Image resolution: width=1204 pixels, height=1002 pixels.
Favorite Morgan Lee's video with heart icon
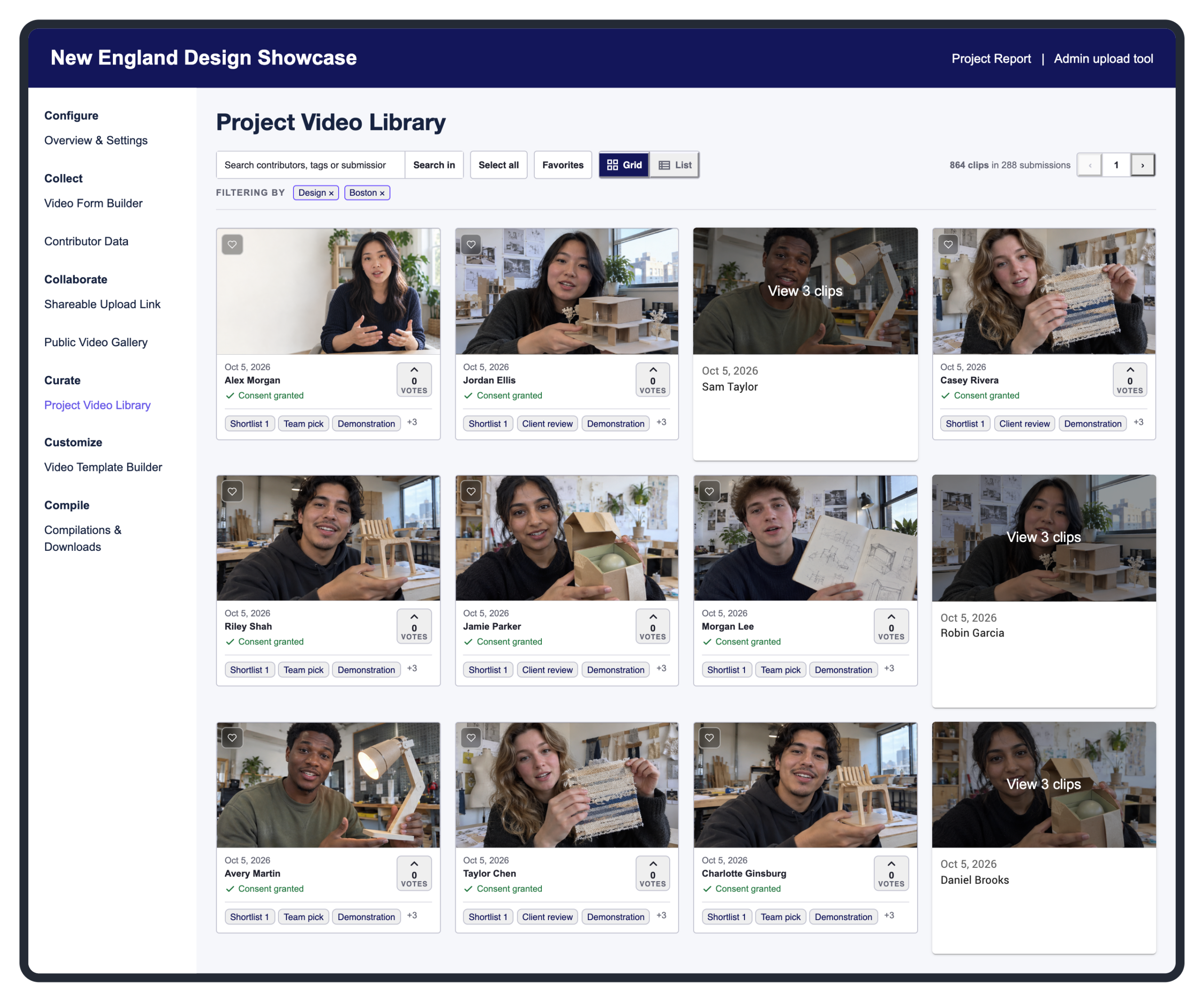pos(709,491)
